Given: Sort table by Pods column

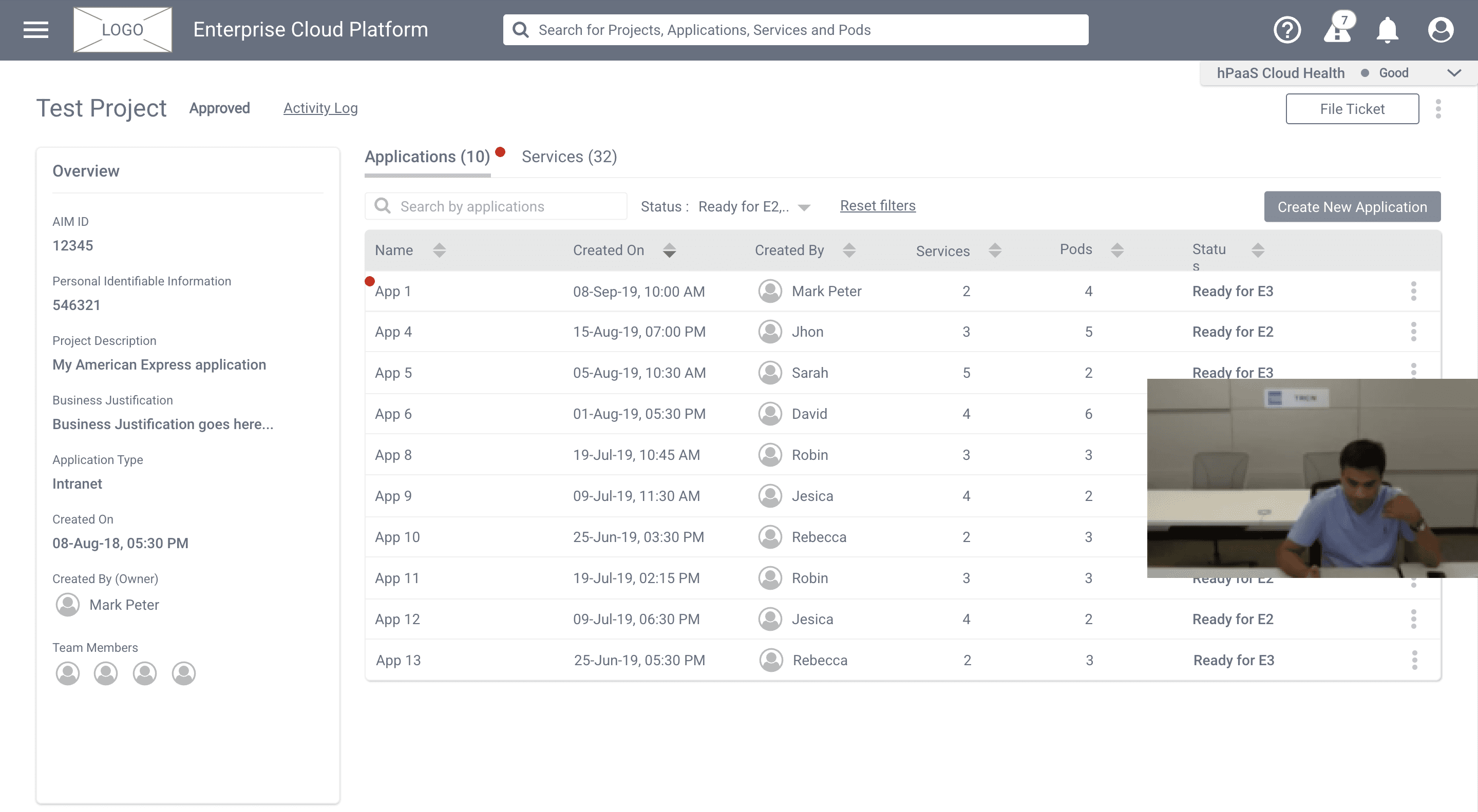Looking at the screenshot, I should [1116, 250].
